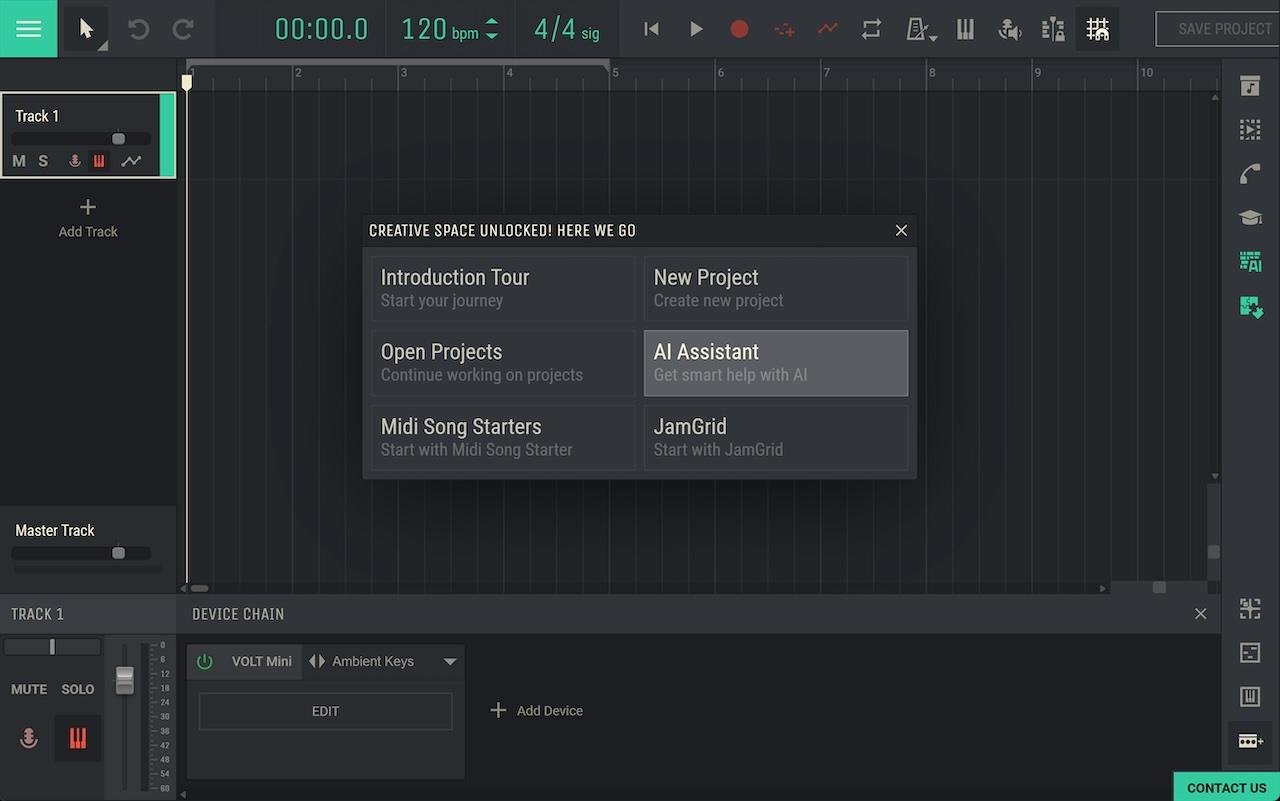
Task: Click the BPM tempo up arrow
Action: pyautogui.click(x=491, y=22)
